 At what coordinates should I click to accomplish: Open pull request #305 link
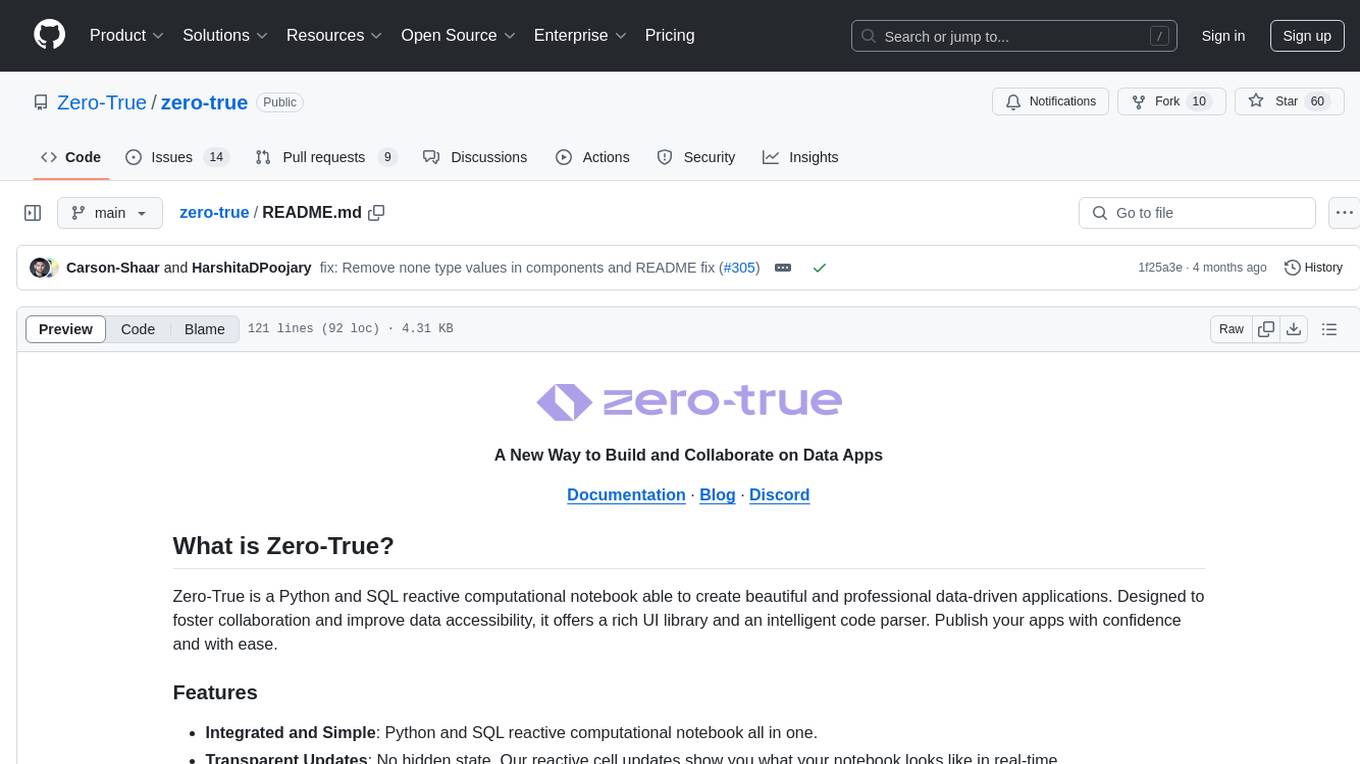(739, 268)
